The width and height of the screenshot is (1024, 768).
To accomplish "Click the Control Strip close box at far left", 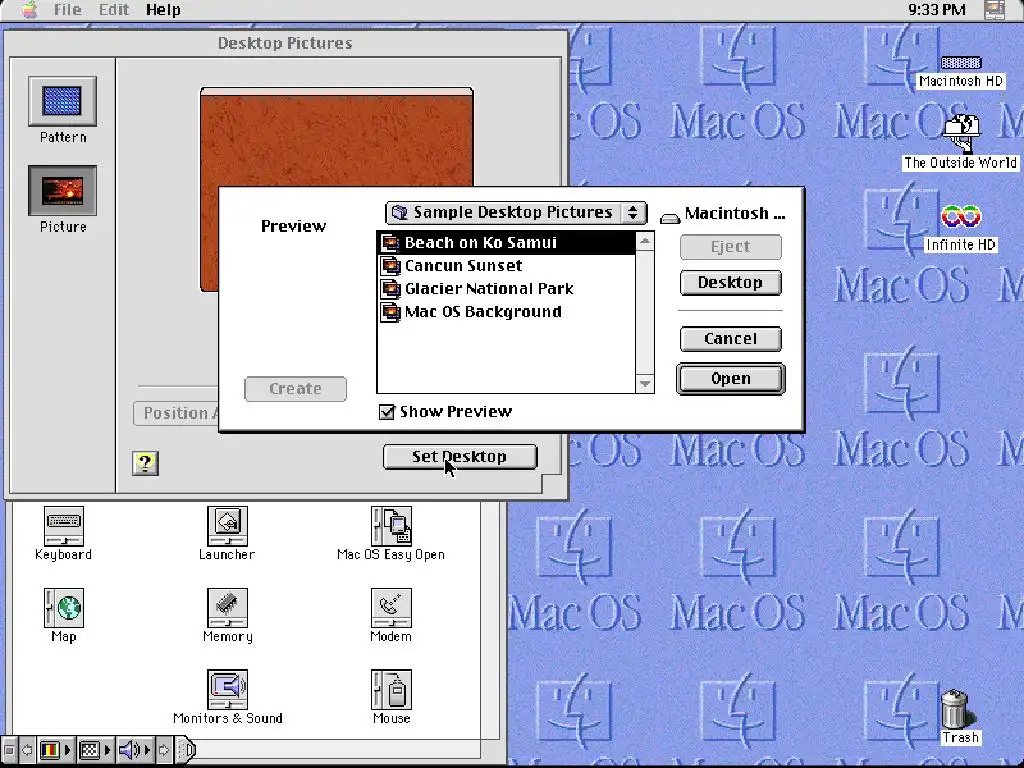I will (8, 750).
